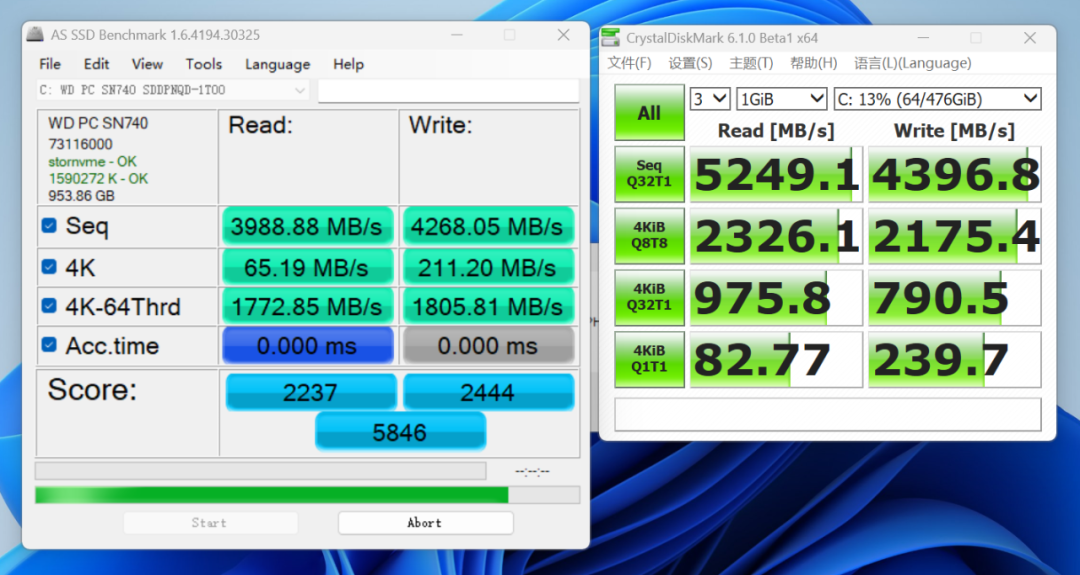The image size is (1080, 575).
Task: Click the AS SSD Benchmark title bar icon
Action: (34, 34)
